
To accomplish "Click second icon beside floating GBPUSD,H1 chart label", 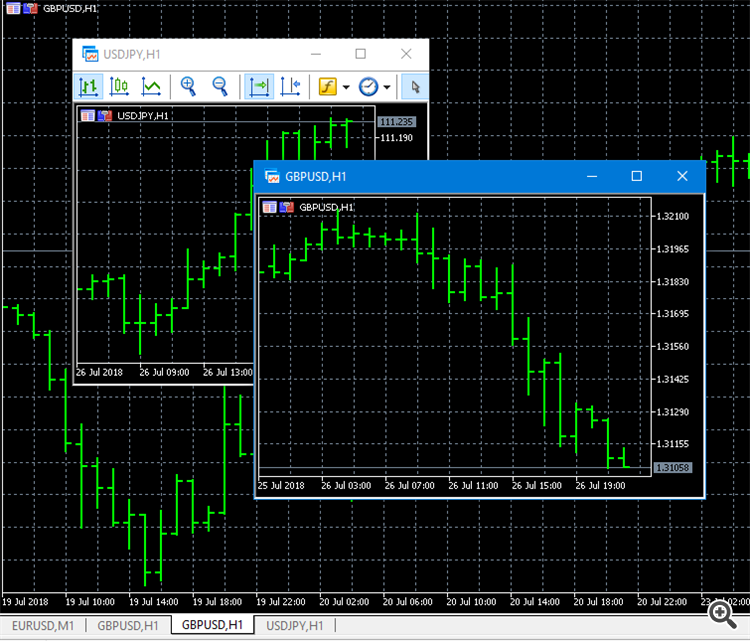I will click(287, 207).
